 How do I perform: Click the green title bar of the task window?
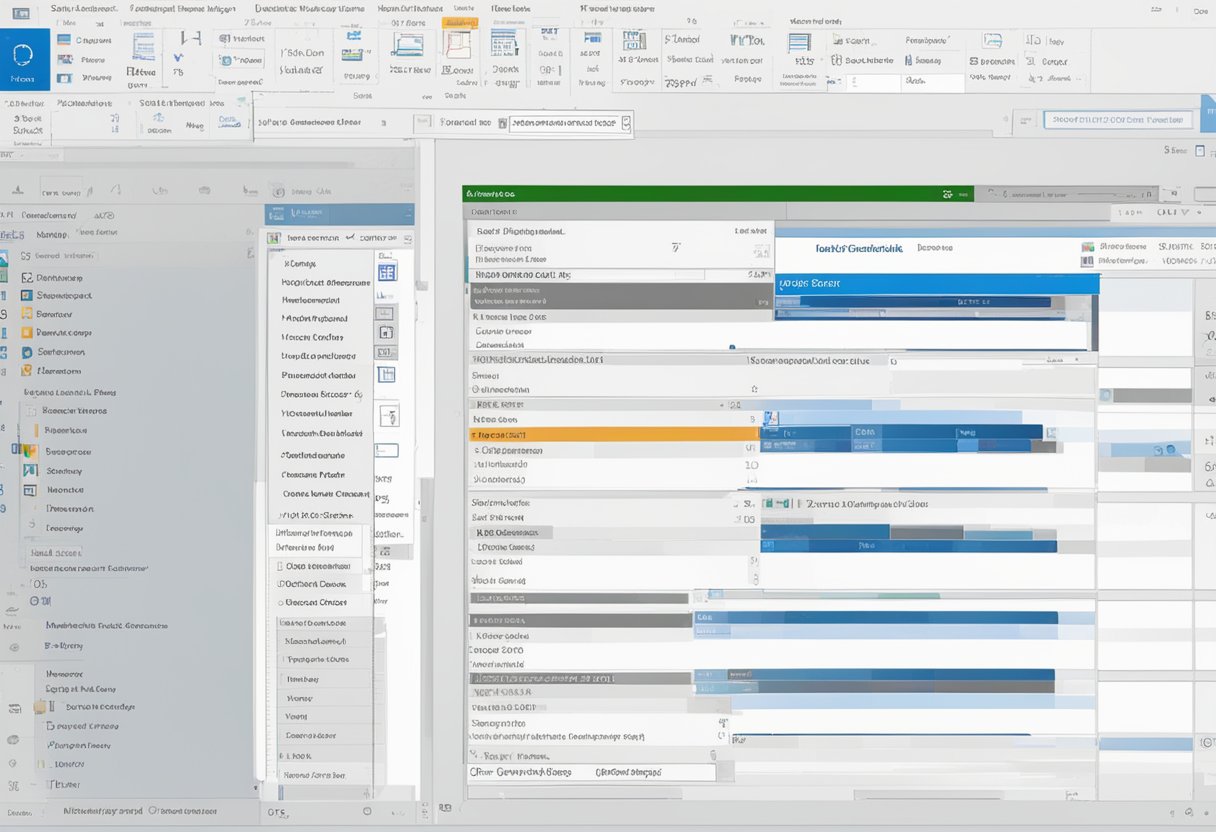(700, 194)
